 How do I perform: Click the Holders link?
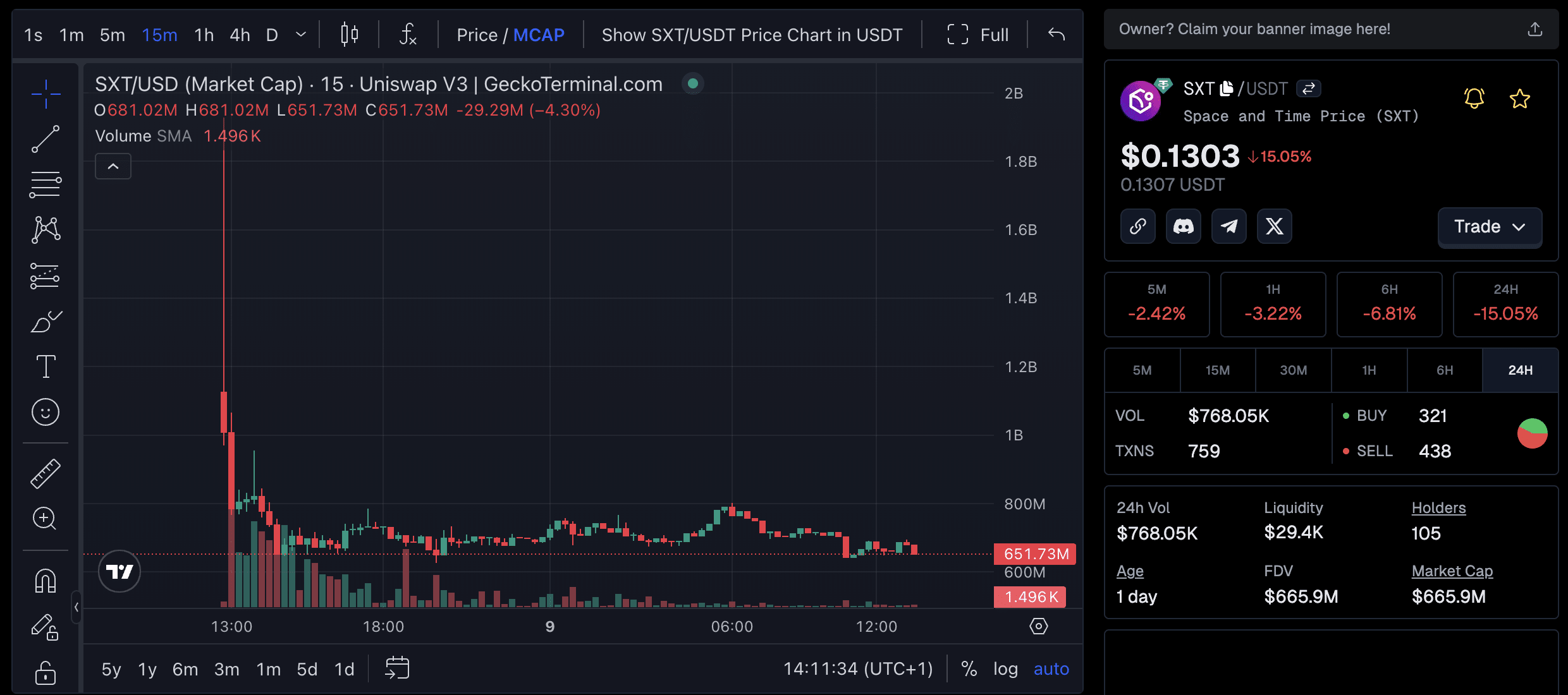pos(1438,508)
